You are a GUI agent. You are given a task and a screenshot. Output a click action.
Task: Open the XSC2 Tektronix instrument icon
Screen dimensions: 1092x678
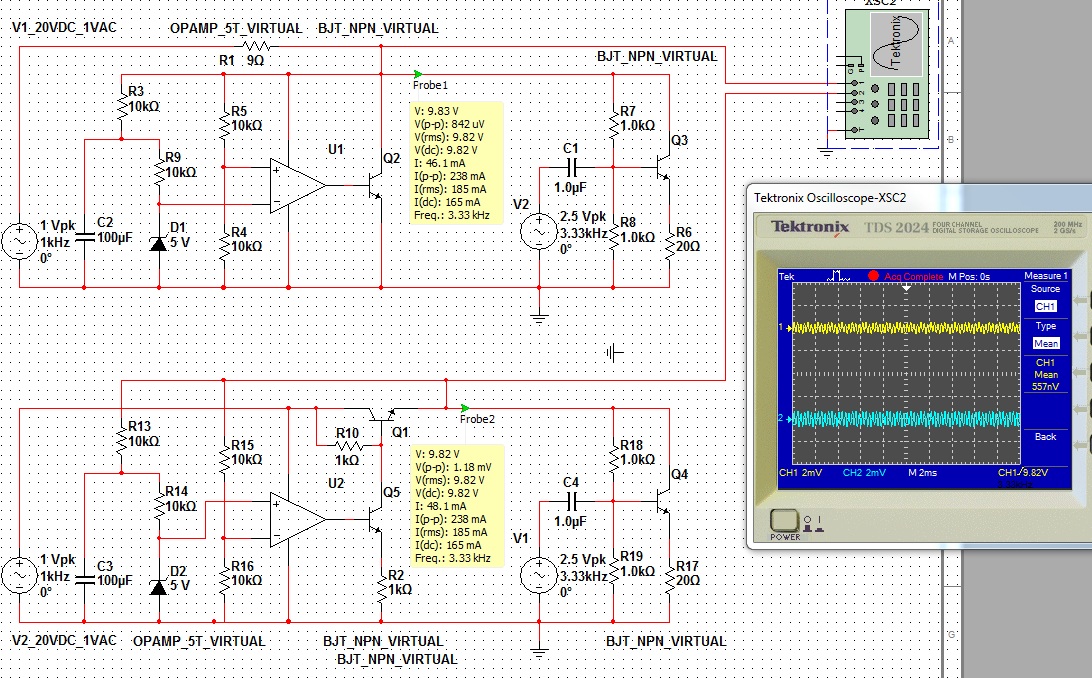[885, 73]
